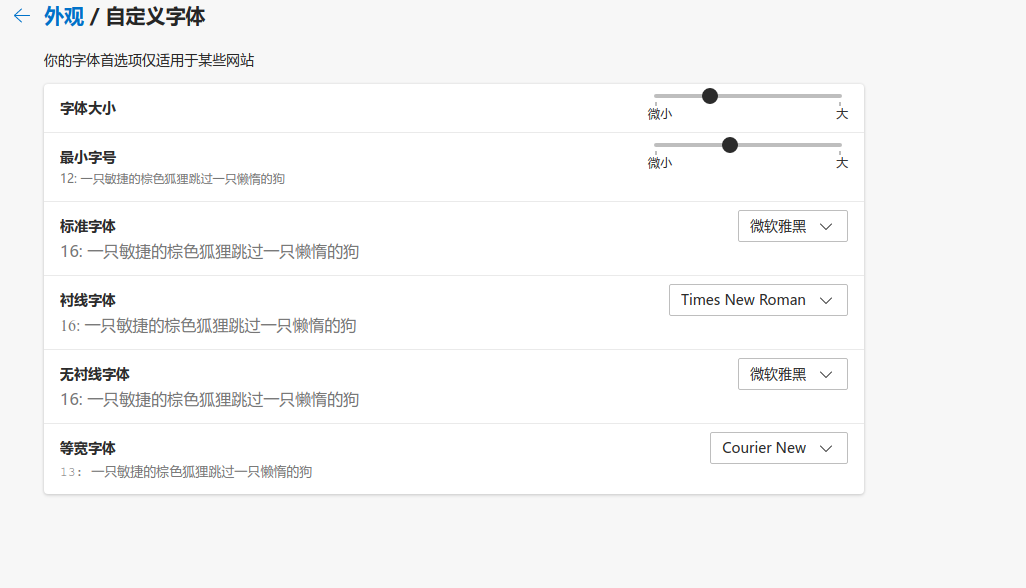This screenshot has height=588, width=1026.
Task: Click the 等宽字体 preview sample text
Action: point(186,472)
